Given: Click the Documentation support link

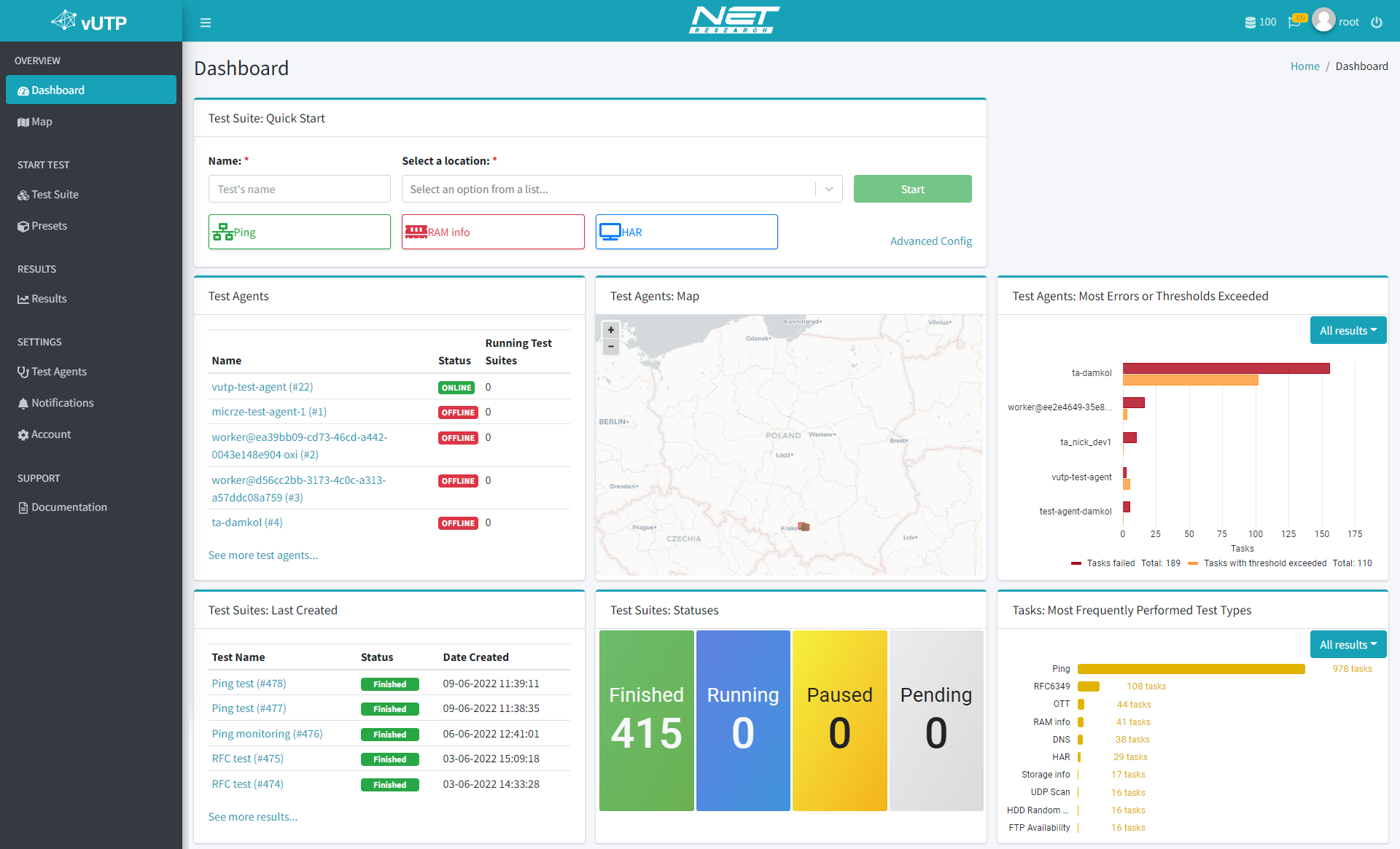Looking at the screenshot, I should click(68, 506).
